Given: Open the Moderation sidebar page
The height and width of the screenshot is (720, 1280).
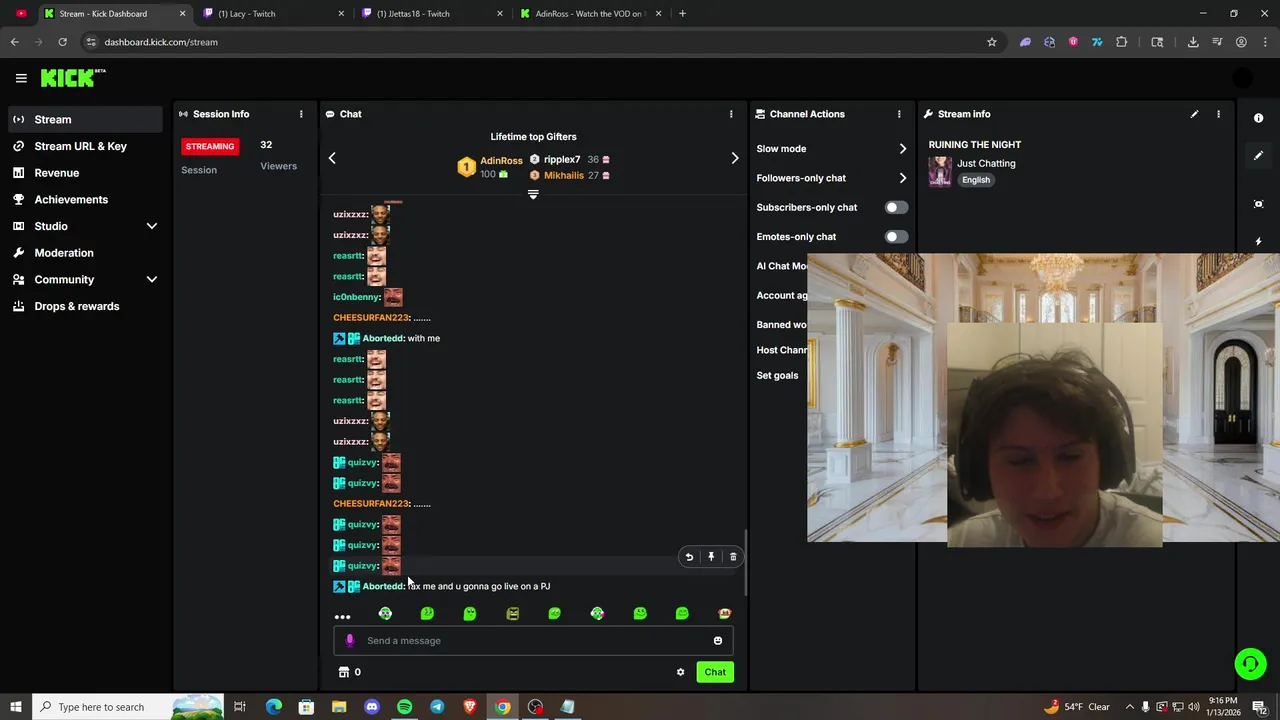Looking at the screenshot, I should pyautogui.click(x=84, y=253).
